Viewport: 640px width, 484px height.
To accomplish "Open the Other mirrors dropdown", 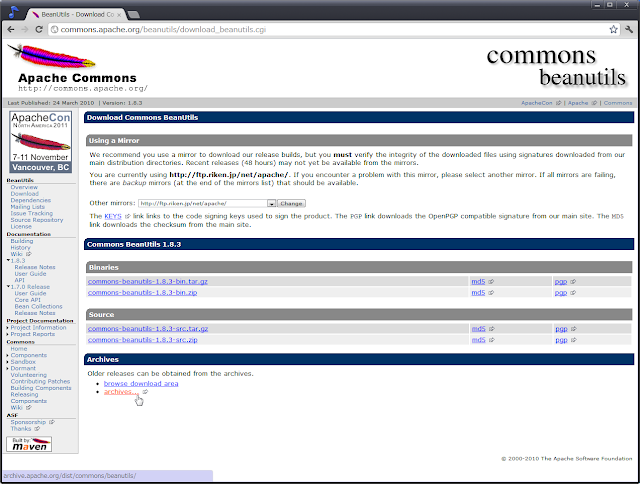I will (207, 203).
